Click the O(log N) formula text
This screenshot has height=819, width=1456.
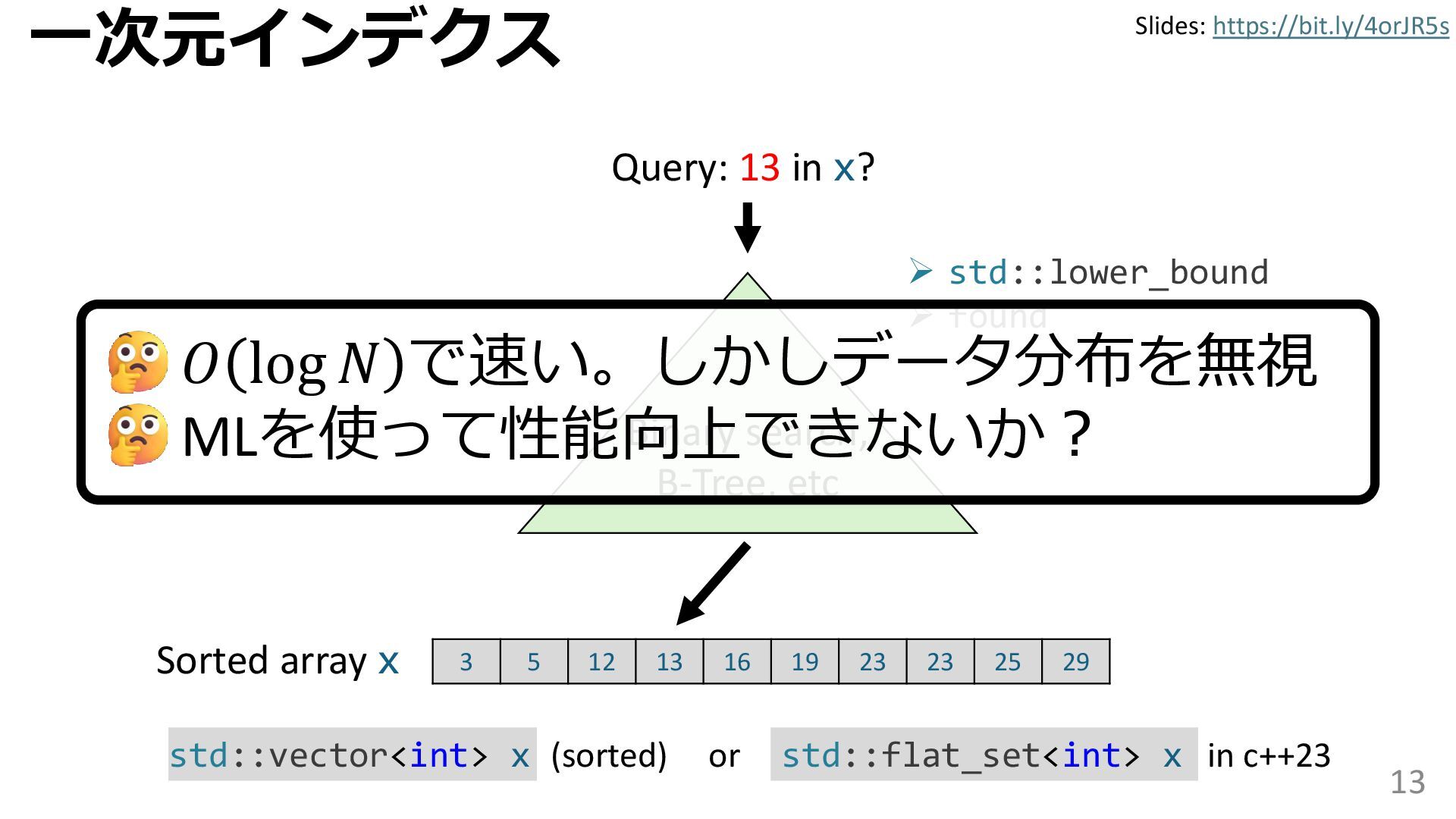coord(292,364)
